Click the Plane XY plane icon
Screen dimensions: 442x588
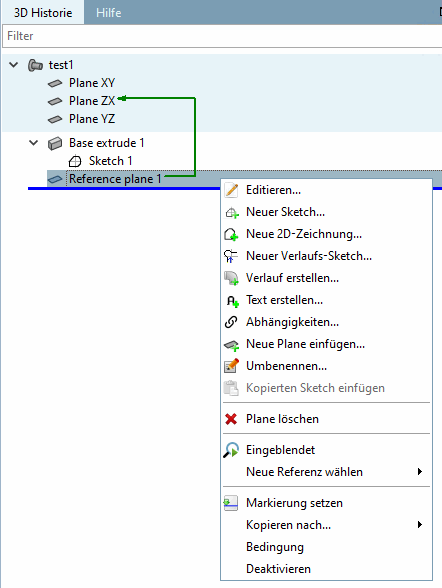(55, 83)
